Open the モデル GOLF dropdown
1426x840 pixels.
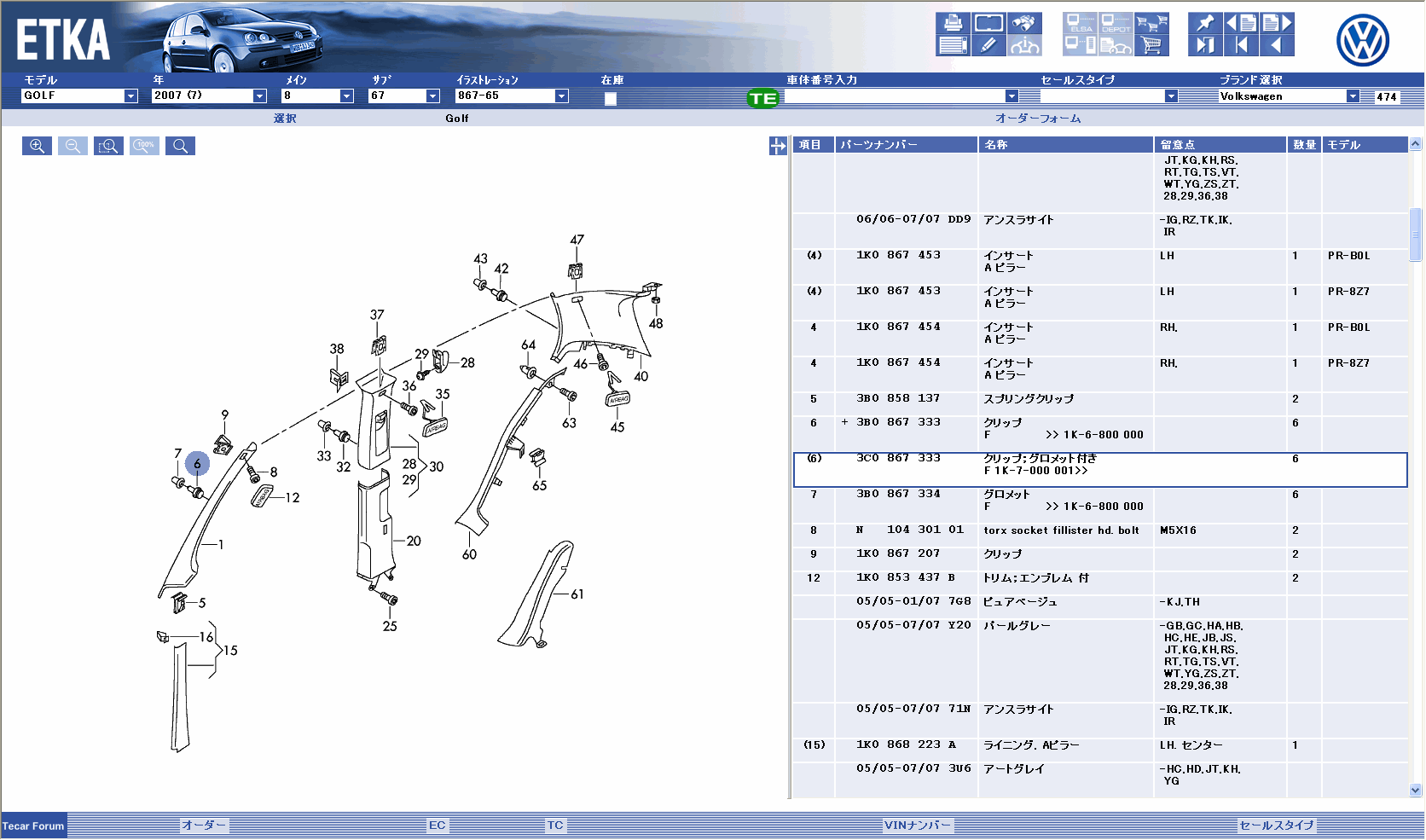(130, 96)
